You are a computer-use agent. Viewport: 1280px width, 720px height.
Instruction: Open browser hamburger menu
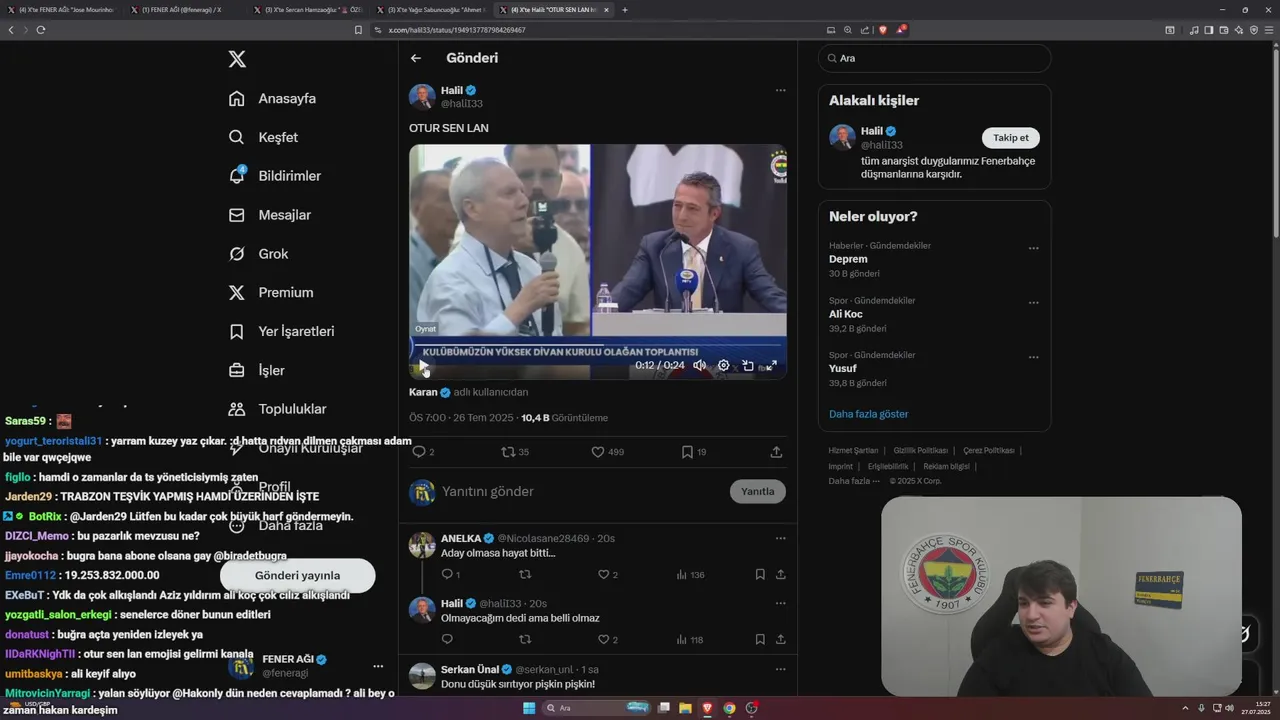tap(1269, 30)
